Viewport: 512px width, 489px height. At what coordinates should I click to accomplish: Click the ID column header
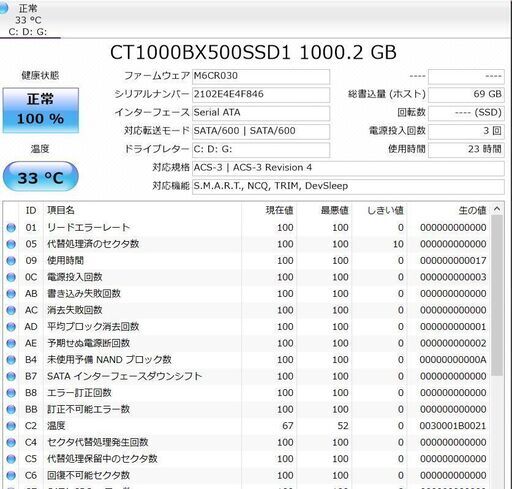point(31,210)
